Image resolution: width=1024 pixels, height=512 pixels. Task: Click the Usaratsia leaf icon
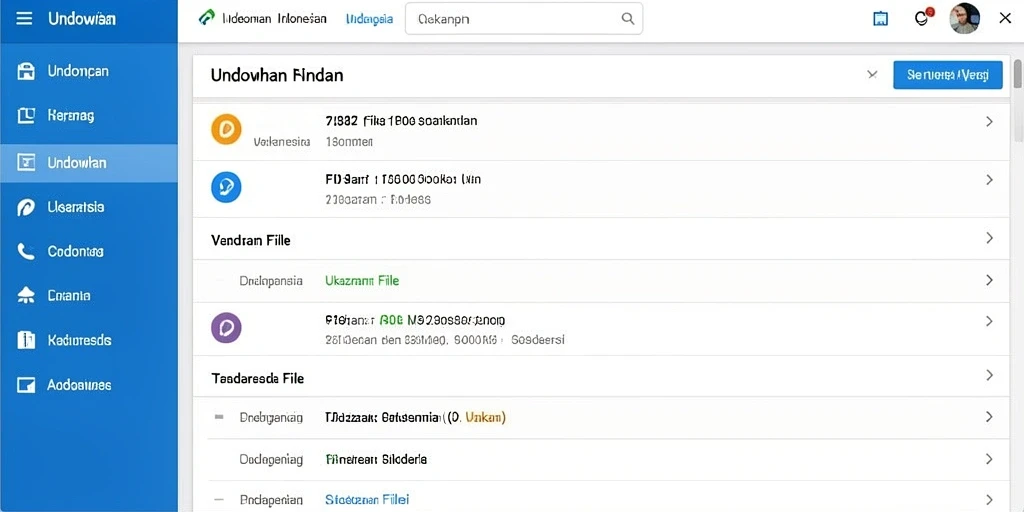click(25, 208)
